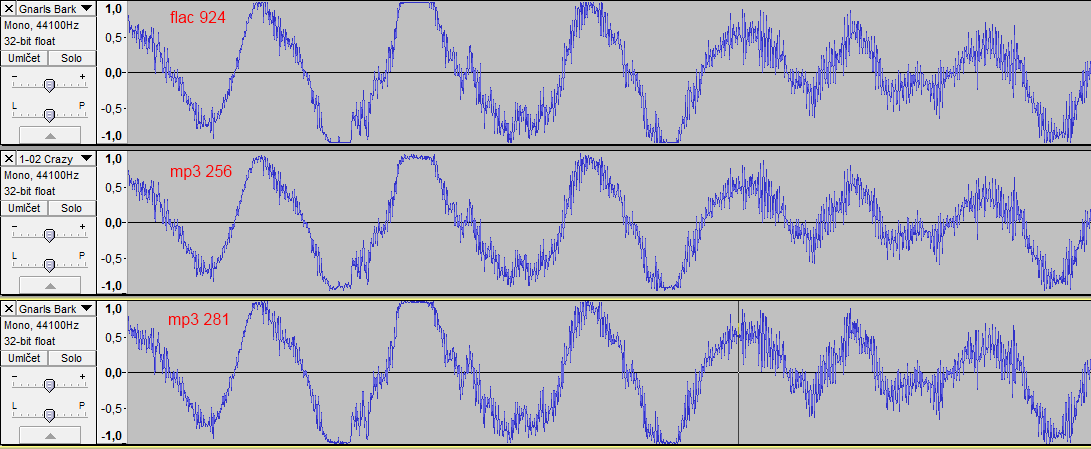Open the bottom Gnarls Bark track dropdown menu
Image resolution: width=1091 pixels, height=449 pixels.
point(55,308)
